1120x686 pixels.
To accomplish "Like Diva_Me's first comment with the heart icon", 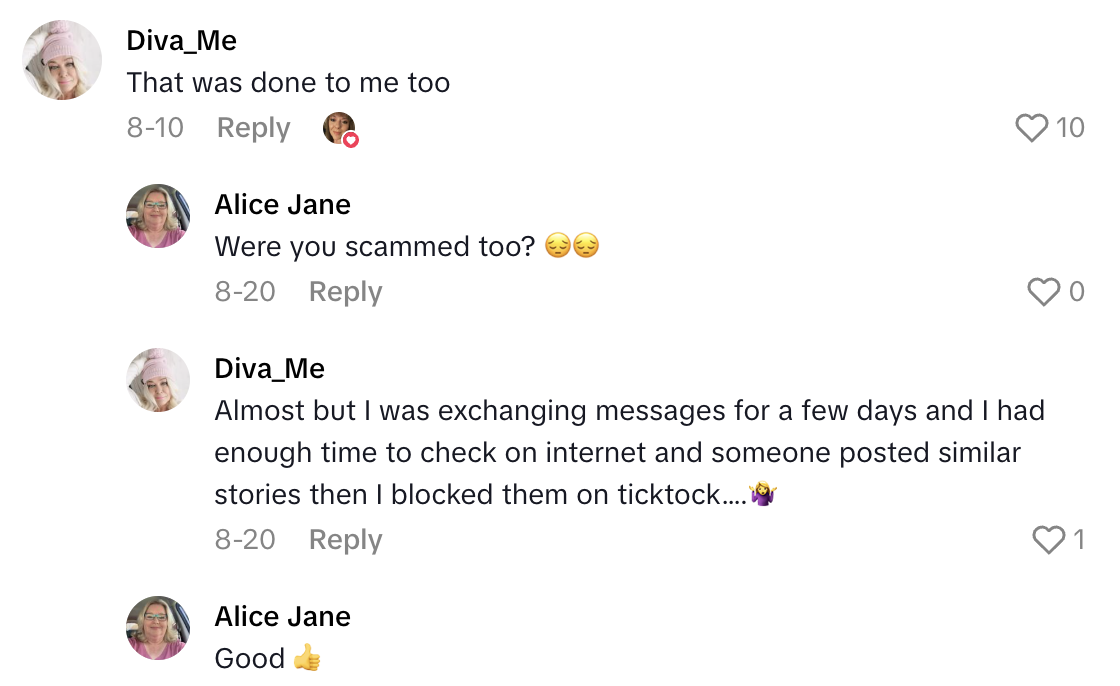I will (x=1030, y=128).
